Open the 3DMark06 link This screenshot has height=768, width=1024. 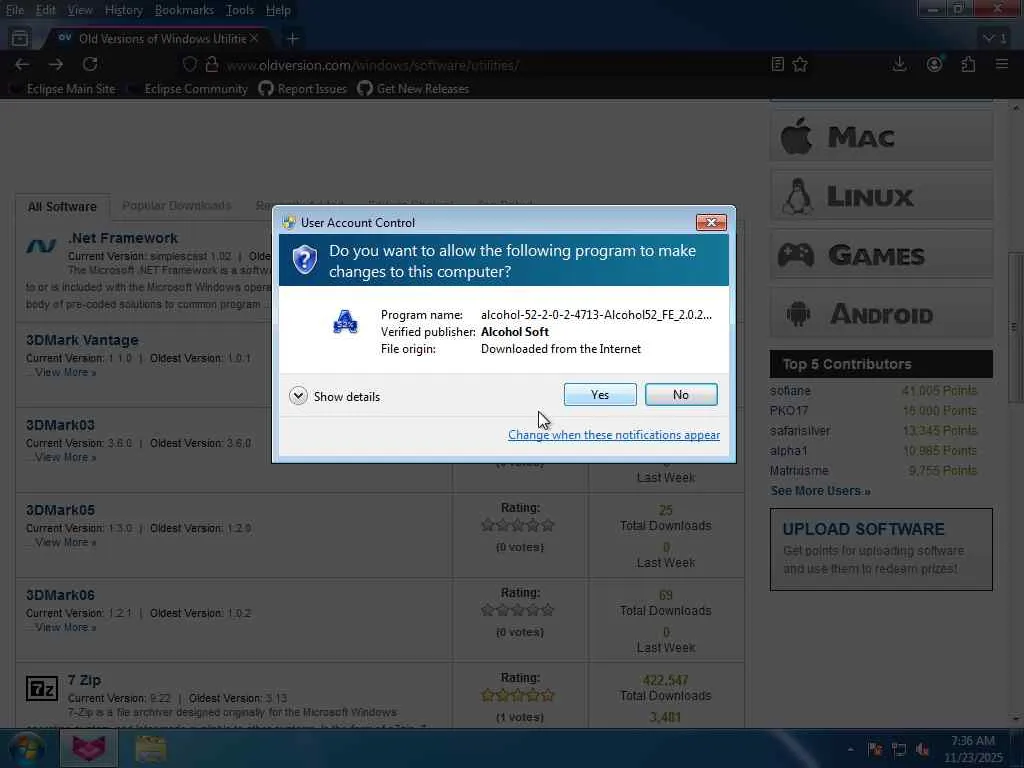(x=60, y=595)
